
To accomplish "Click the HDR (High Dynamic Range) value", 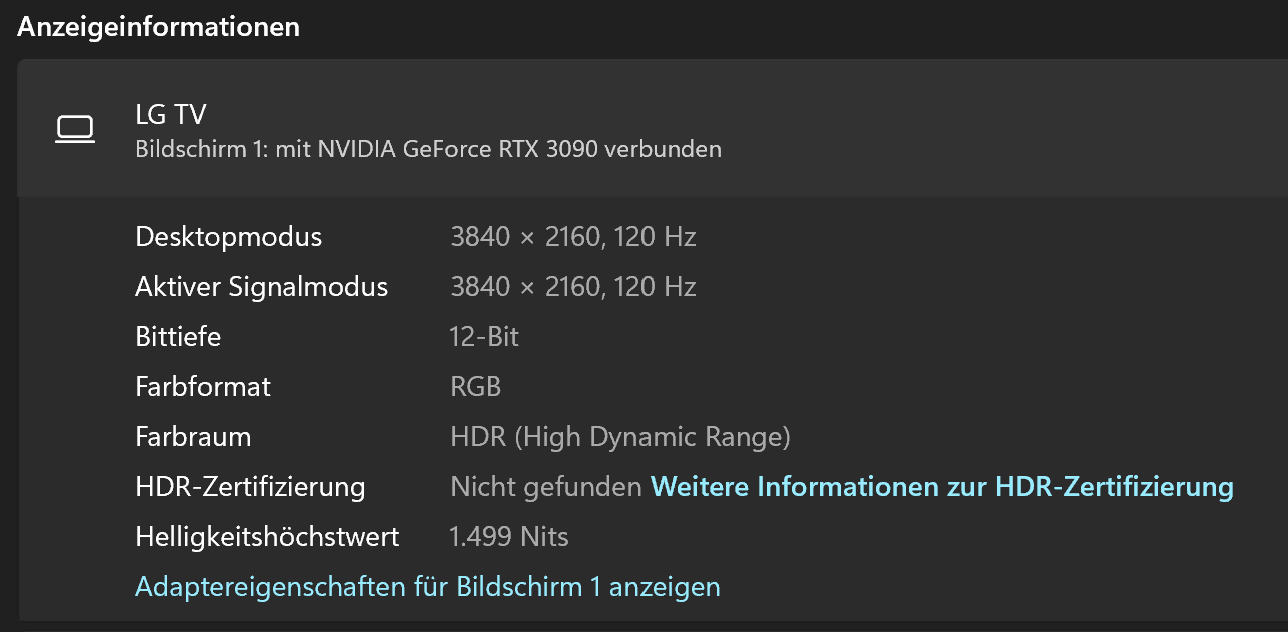I will pyautogui.click(x=621, y=437).
